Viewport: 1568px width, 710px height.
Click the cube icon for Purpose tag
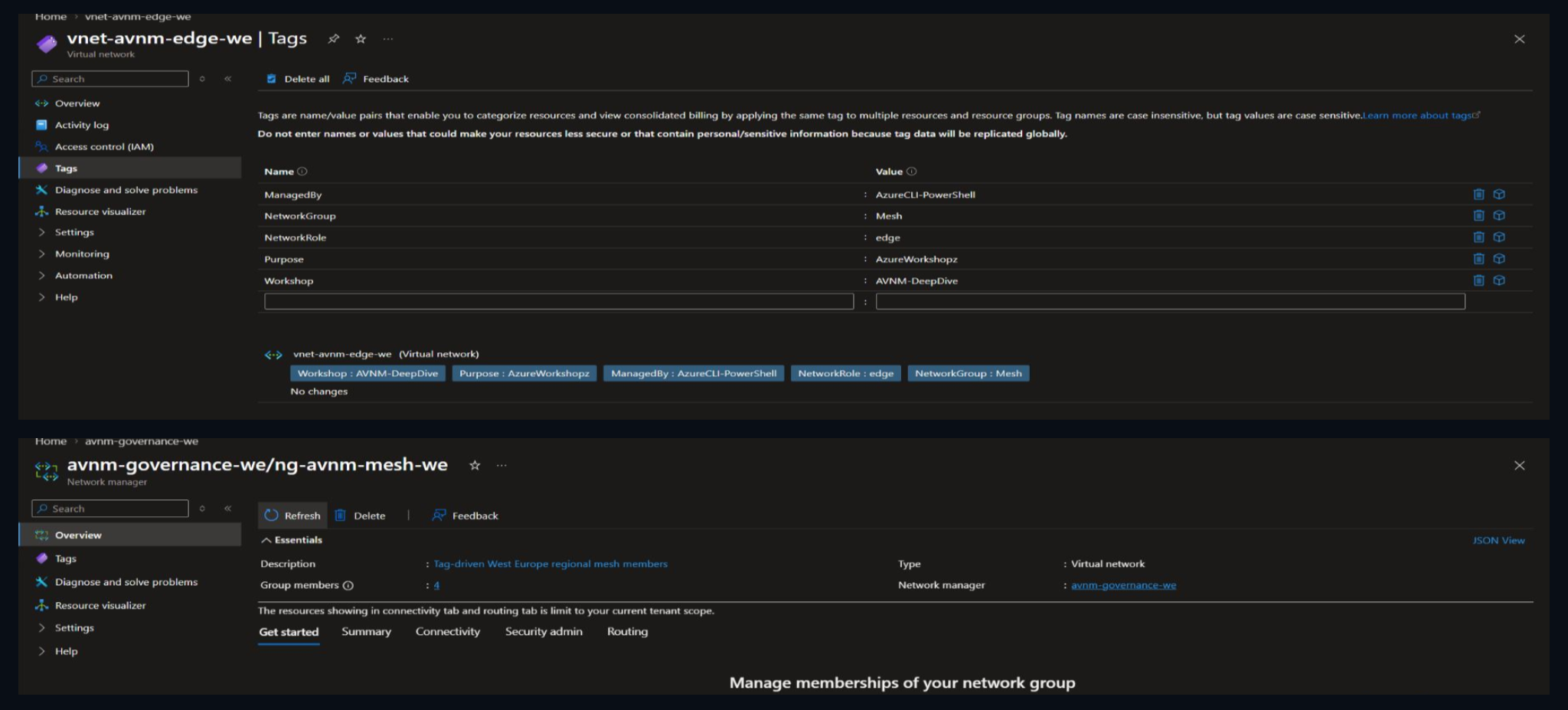pos(1499,259)
